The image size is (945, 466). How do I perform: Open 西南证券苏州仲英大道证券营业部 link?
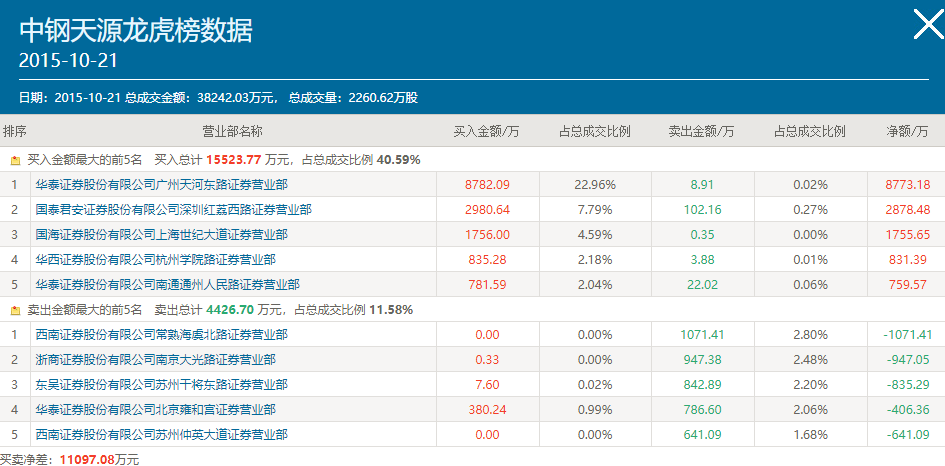161,435
